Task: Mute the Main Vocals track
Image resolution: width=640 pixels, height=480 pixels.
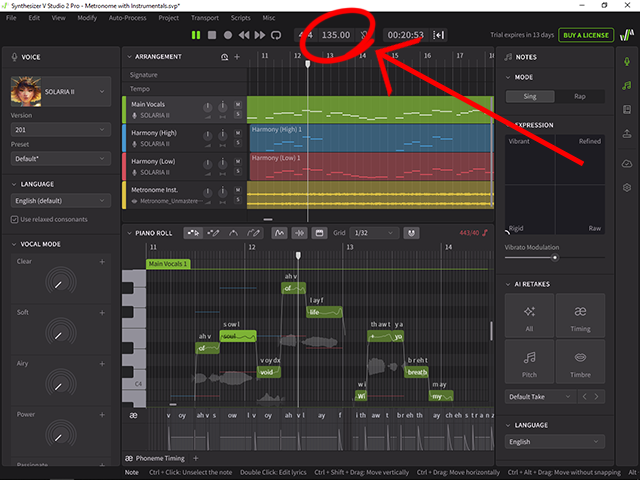Action: (x=238, y=103)
